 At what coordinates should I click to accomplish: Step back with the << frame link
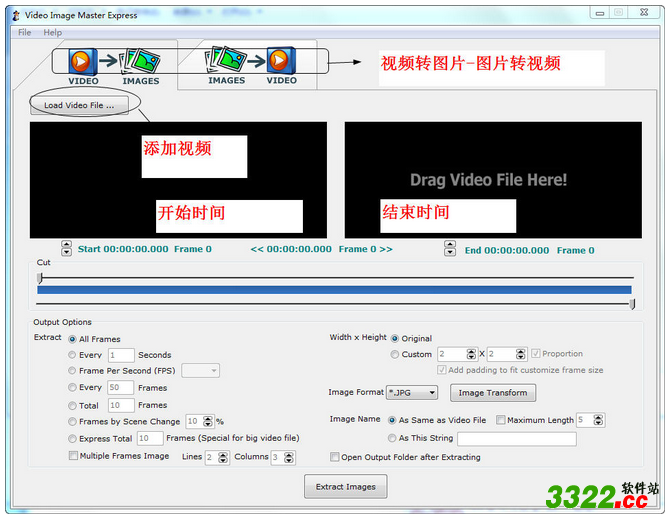pos(257,249)
